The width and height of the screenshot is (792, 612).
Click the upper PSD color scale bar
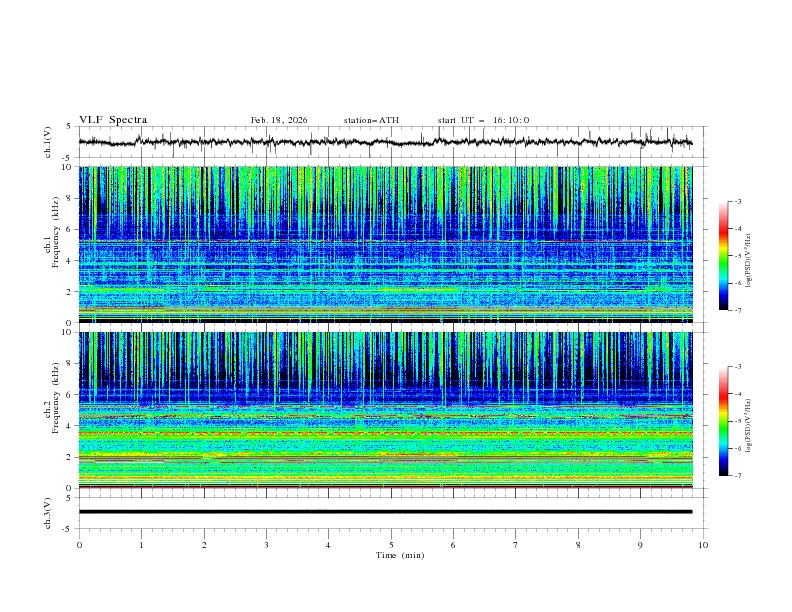click(723, 255)
